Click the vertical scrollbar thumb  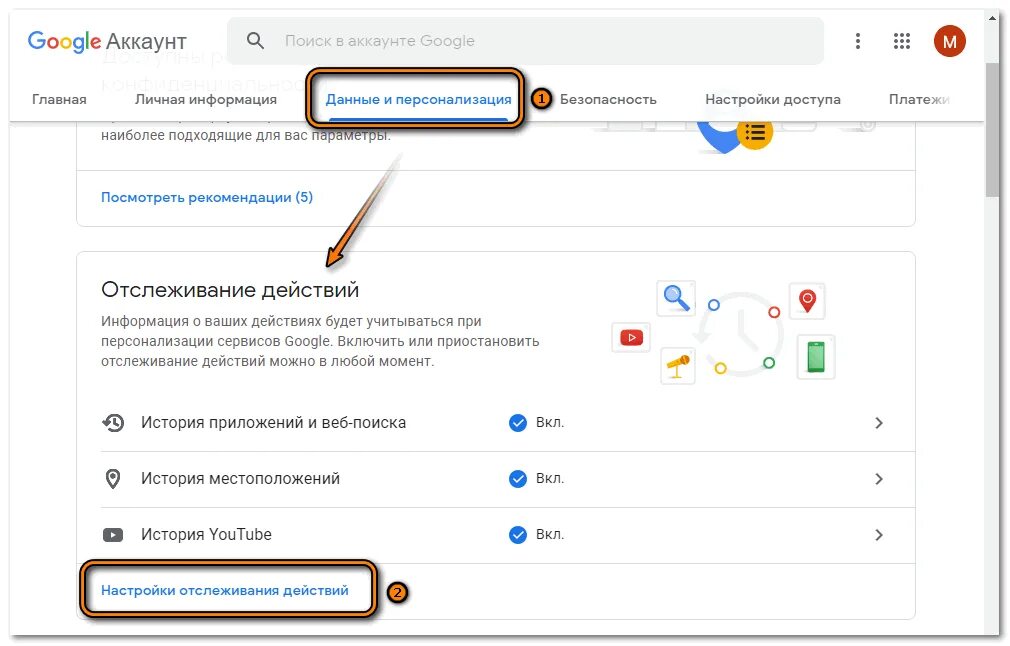pyautogui.click(x=992, y=129)
